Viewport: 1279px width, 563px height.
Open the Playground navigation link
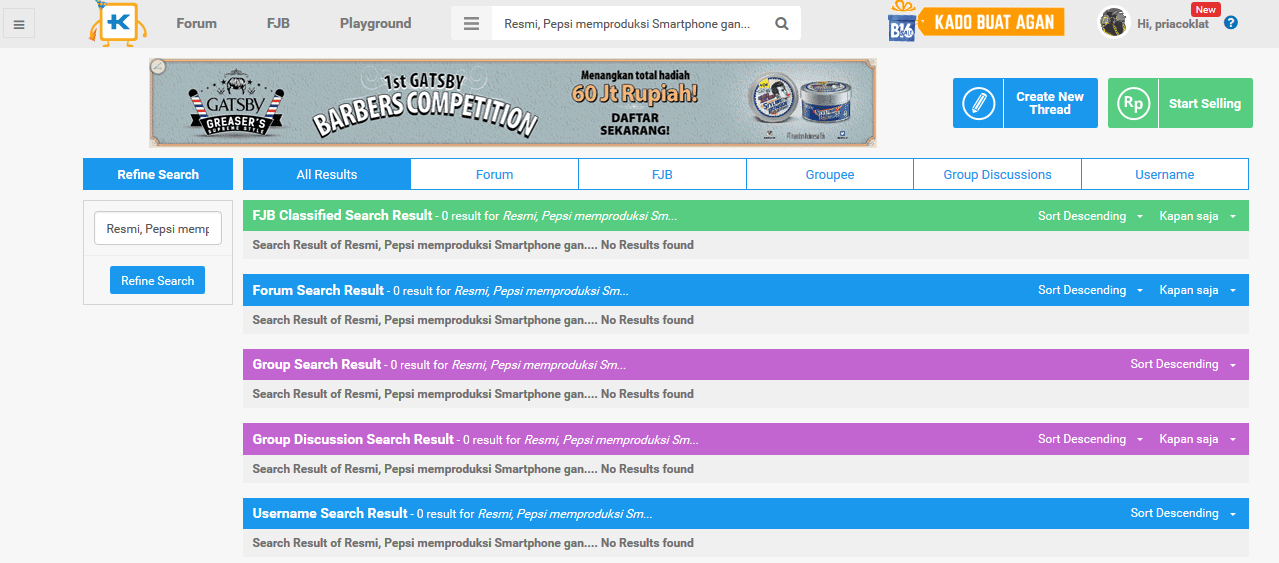(x=375, y=23)
